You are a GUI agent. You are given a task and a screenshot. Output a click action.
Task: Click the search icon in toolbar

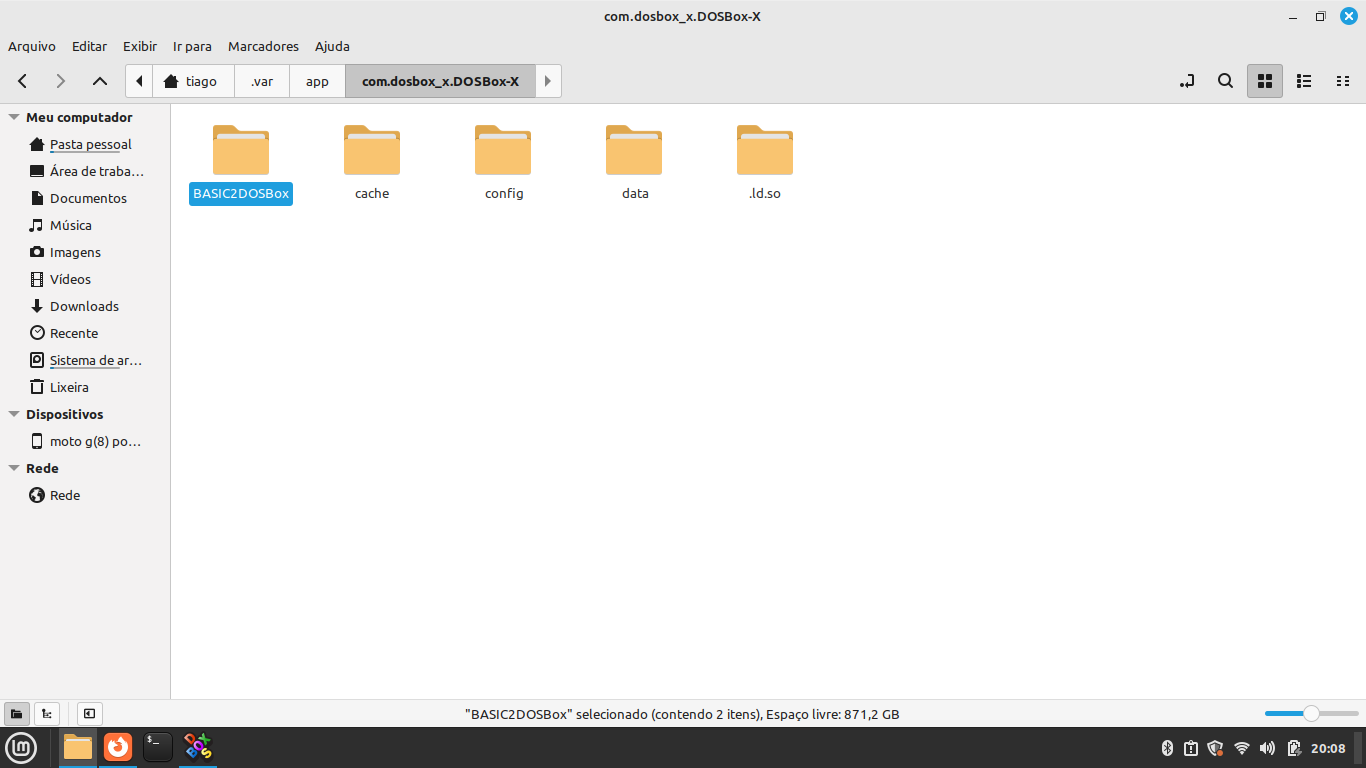pos(1225,81)
